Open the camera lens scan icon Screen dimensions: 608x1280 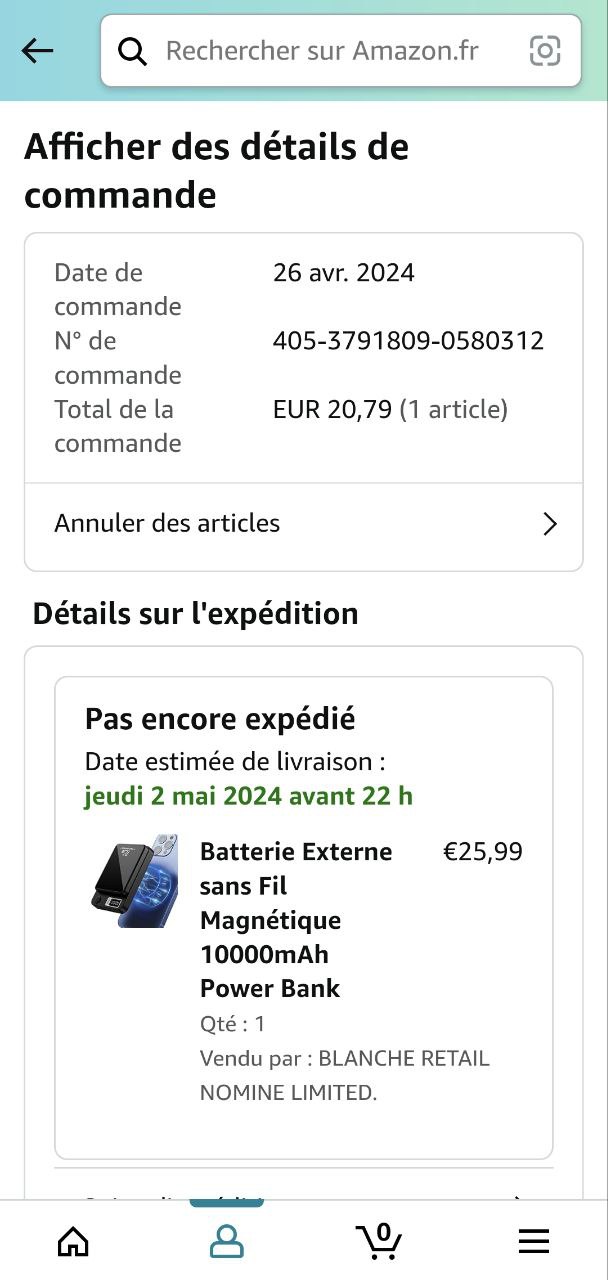click(544, 51)
